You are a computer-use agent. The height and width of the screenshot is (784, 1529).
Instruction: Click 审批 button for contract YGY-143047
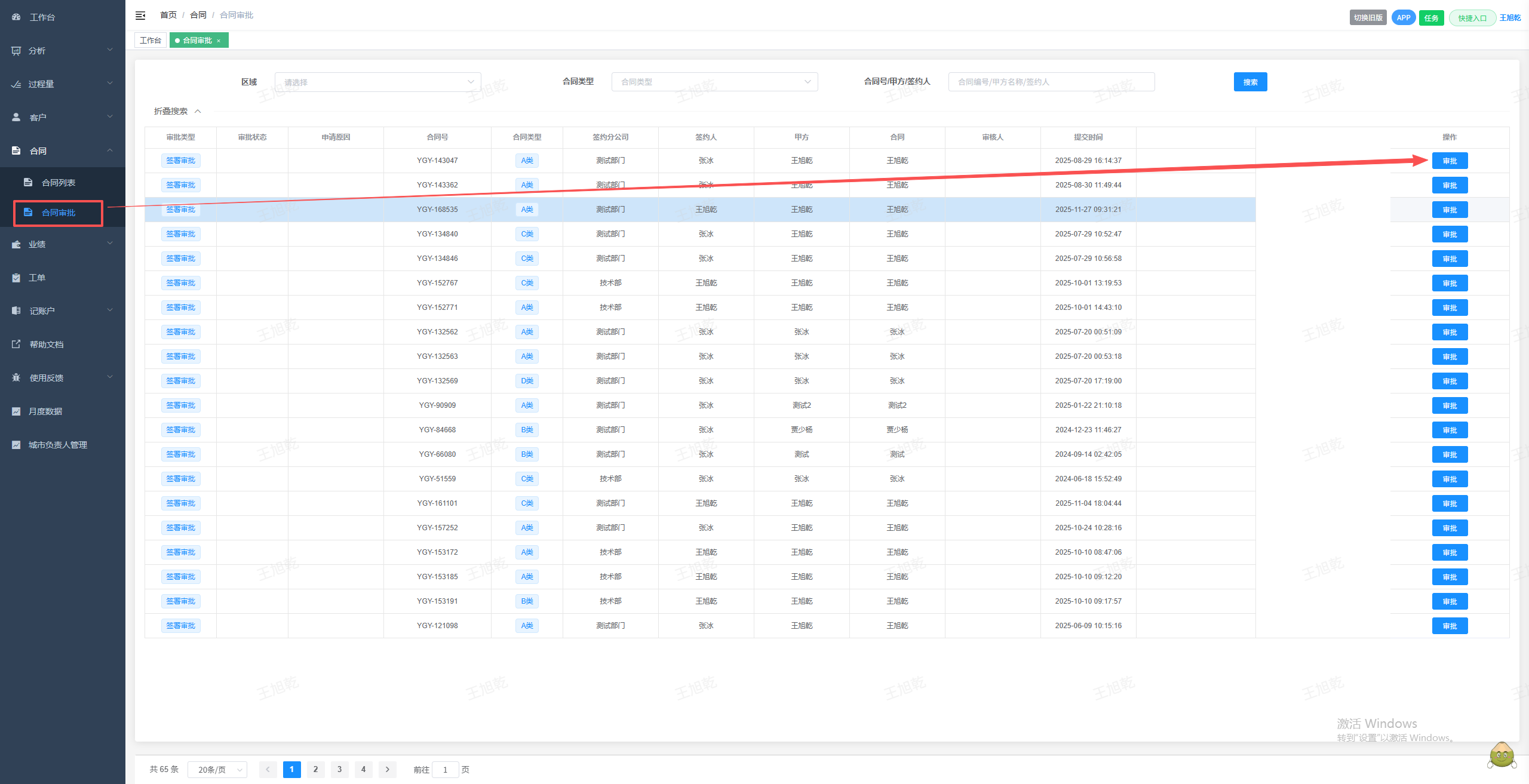1450,161
